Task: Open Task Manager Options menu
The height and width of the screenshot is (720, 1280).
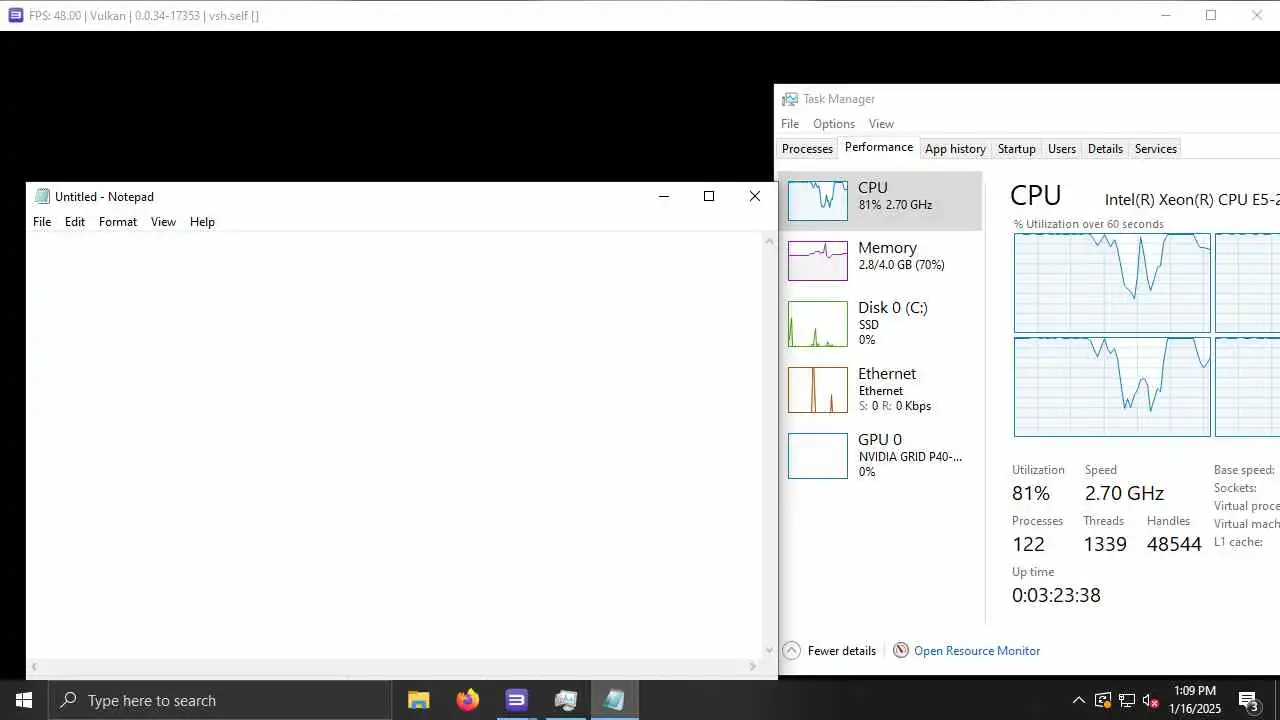Action: [x=834, y=124]
